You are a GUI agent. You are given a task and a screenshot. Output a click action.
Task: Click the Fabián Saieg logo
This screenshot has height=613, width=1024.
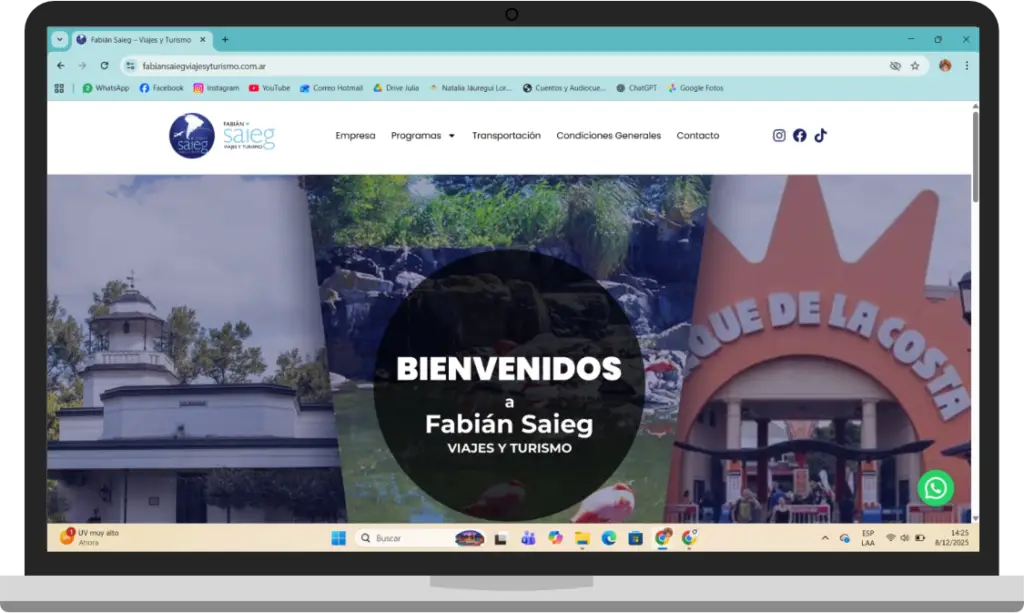[x=222, y=136]
